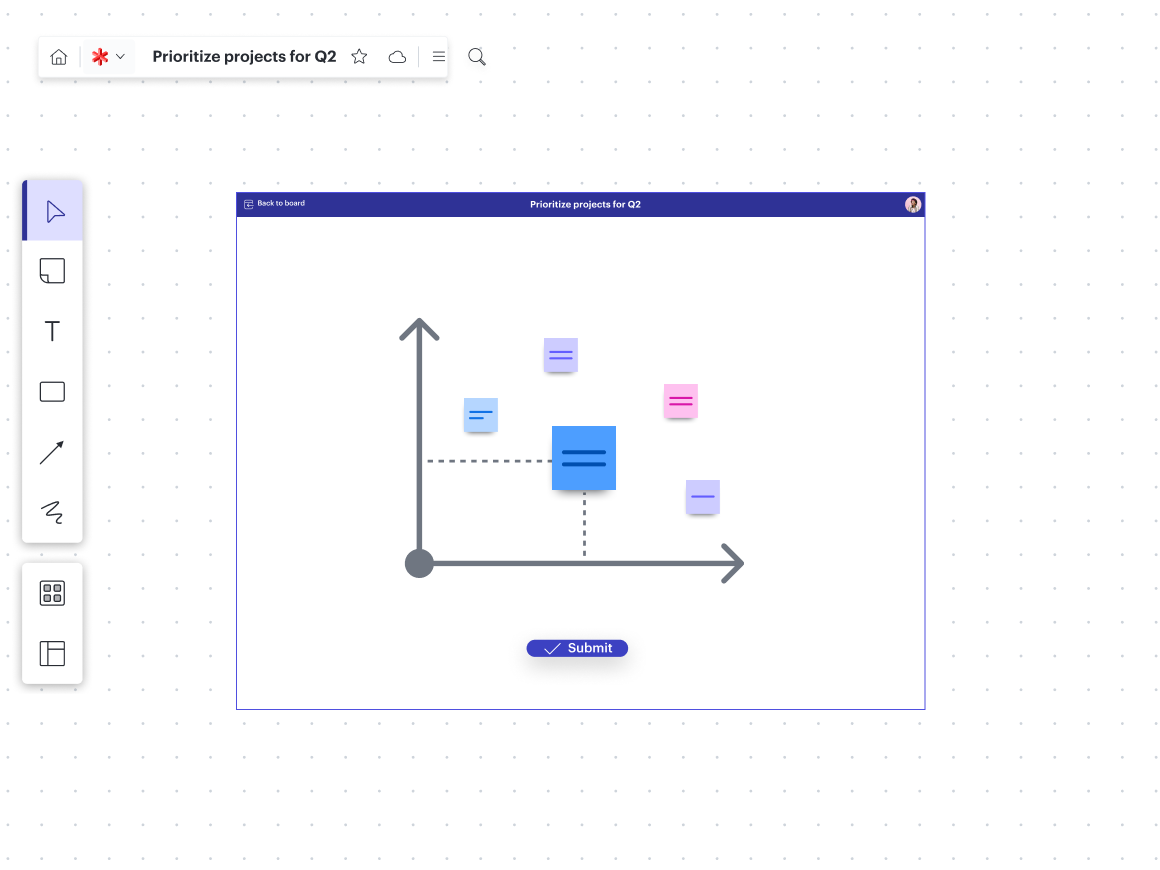Select the pointer selection tool

click(53, 211)
